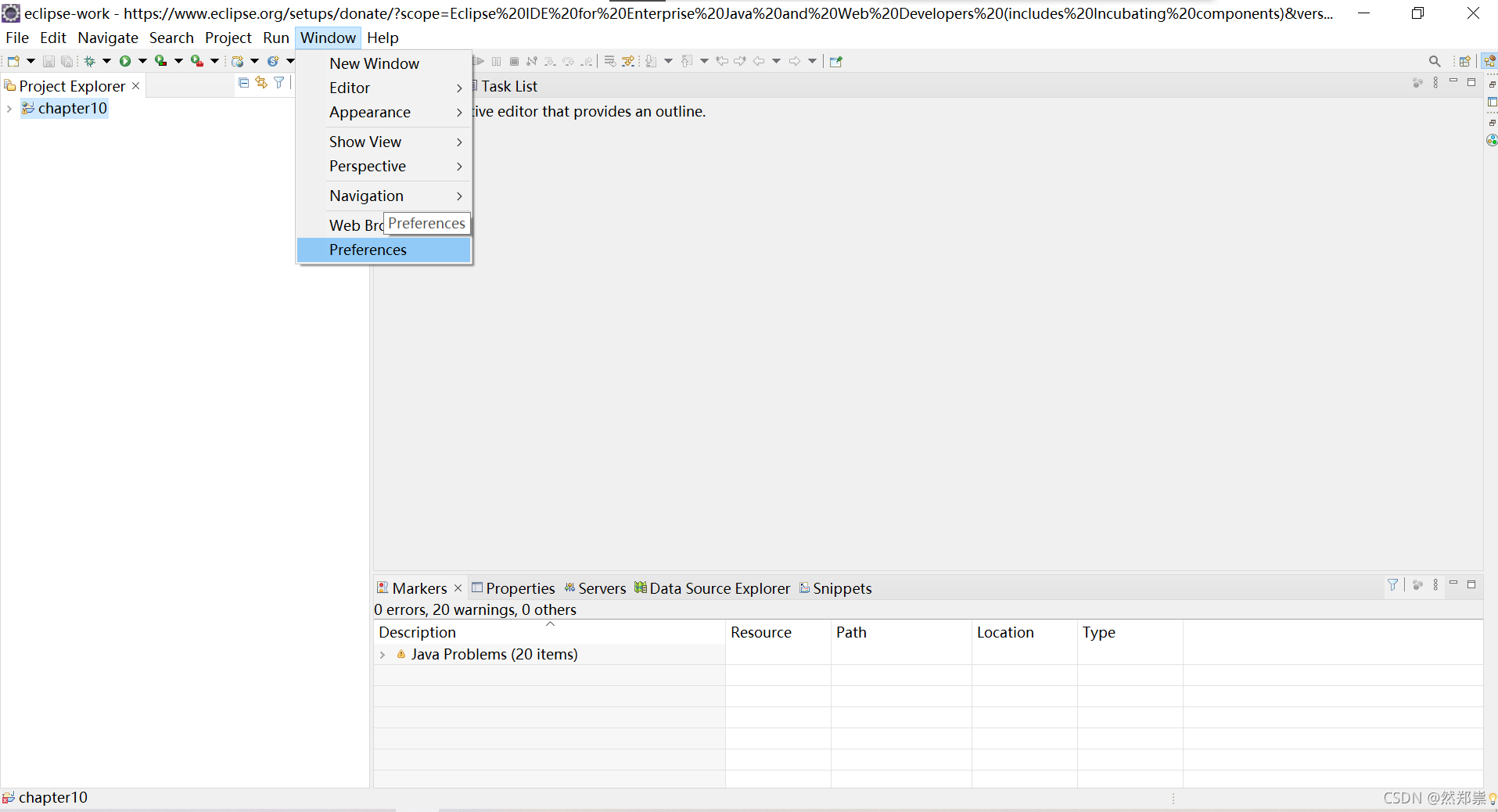Open the Help menu
The height and width of the screenshot is (812, 1498).
pyautogui.click(x=382, y=38)
